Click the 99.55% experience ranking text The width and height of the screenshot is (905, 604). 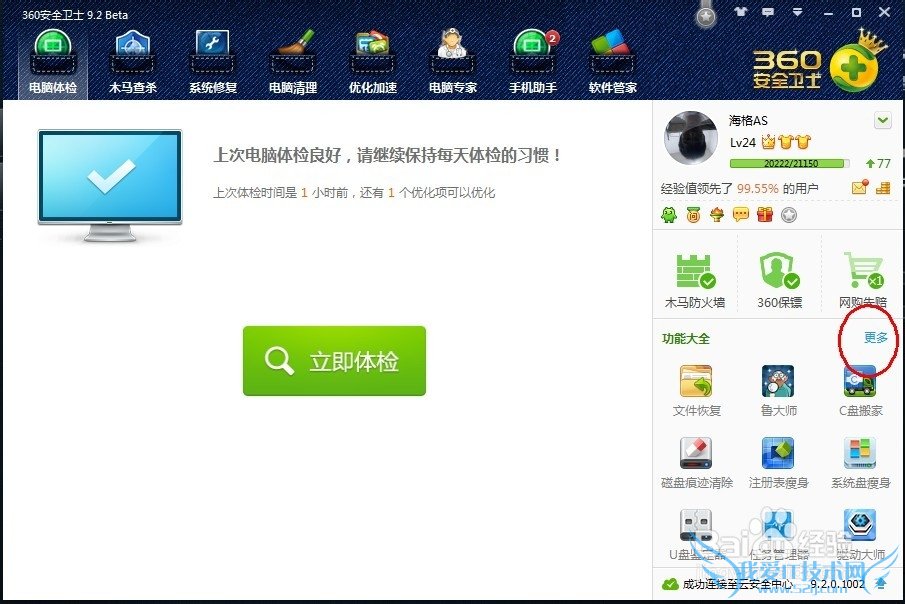(x=757, y=188)
